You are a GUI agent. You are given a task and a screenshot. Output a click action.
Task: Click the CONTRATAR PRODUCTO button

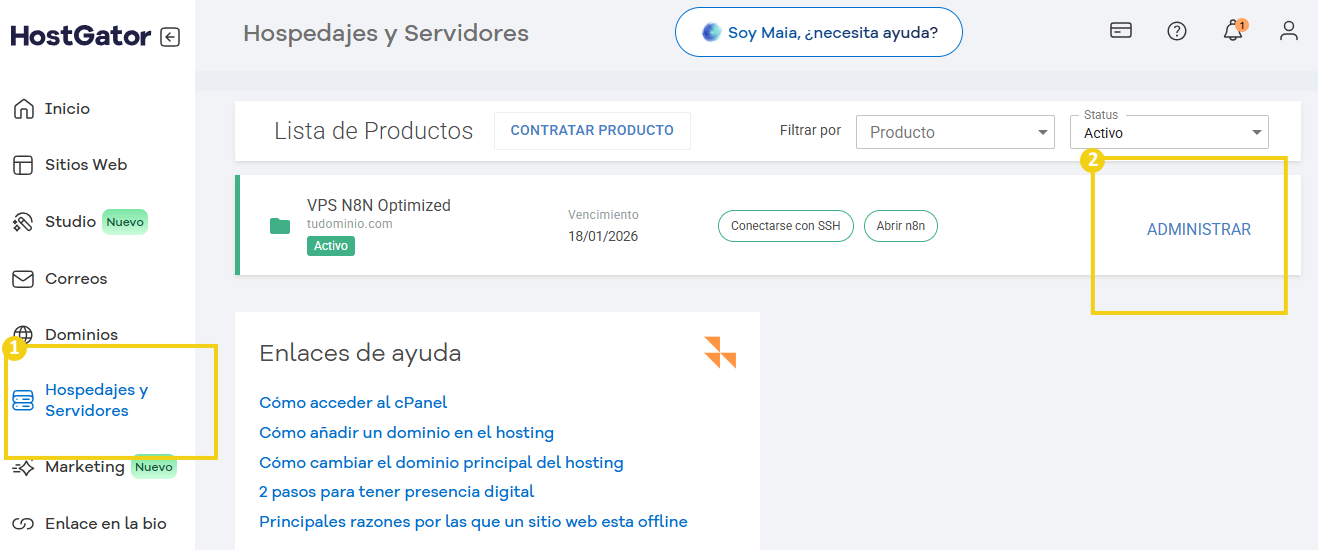point(592,130)
